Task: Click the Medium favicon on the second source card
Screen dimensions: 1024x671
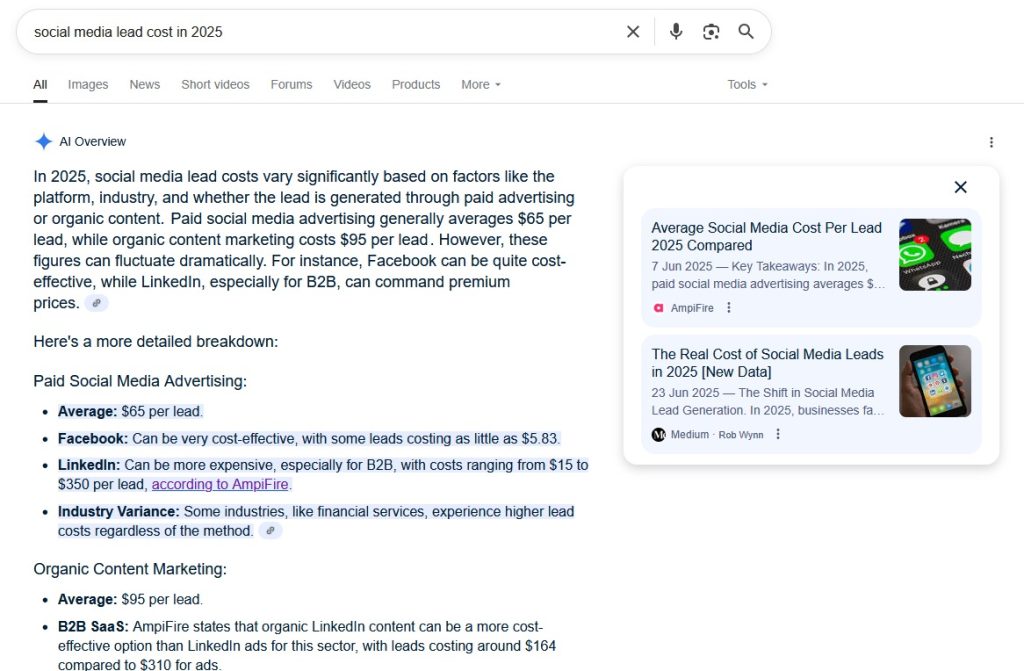Action: [x=658, y=434]
